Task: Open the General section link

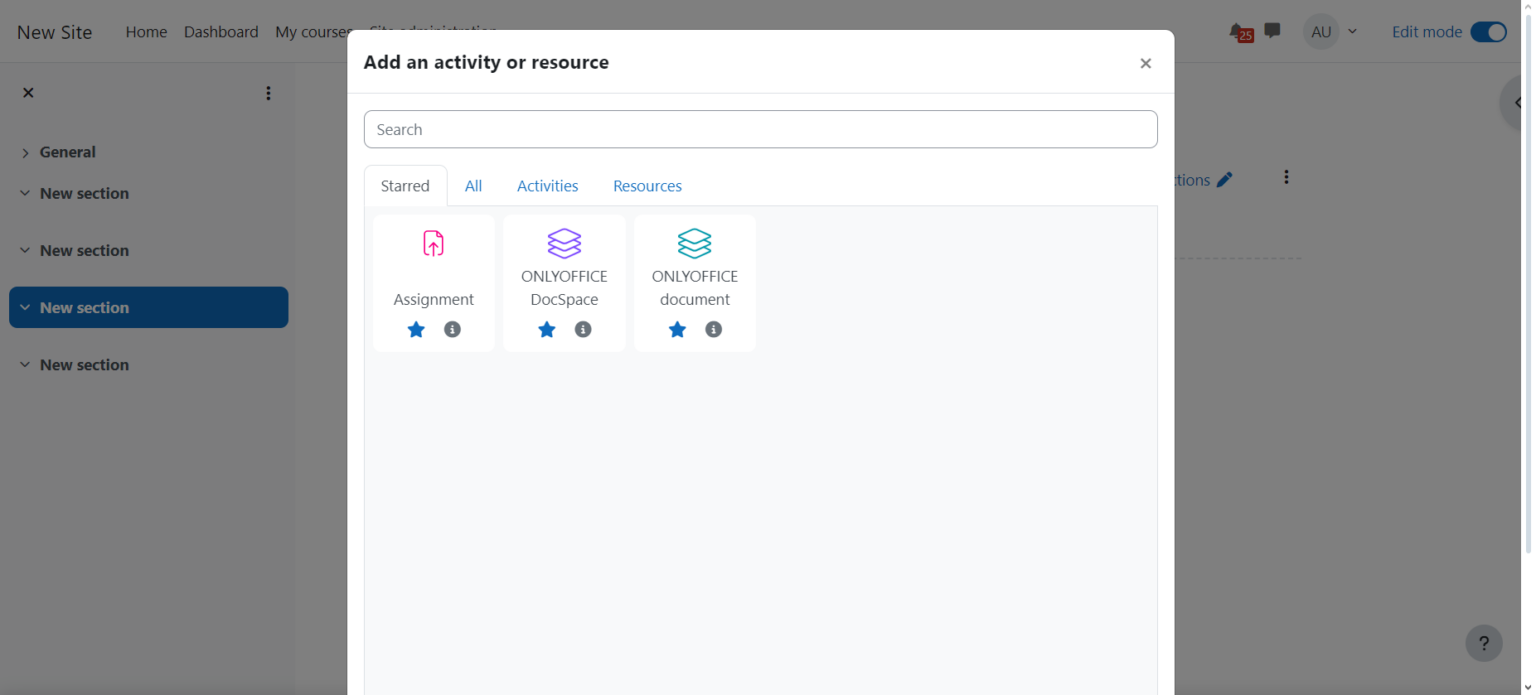Action: (x=67, y=152)
